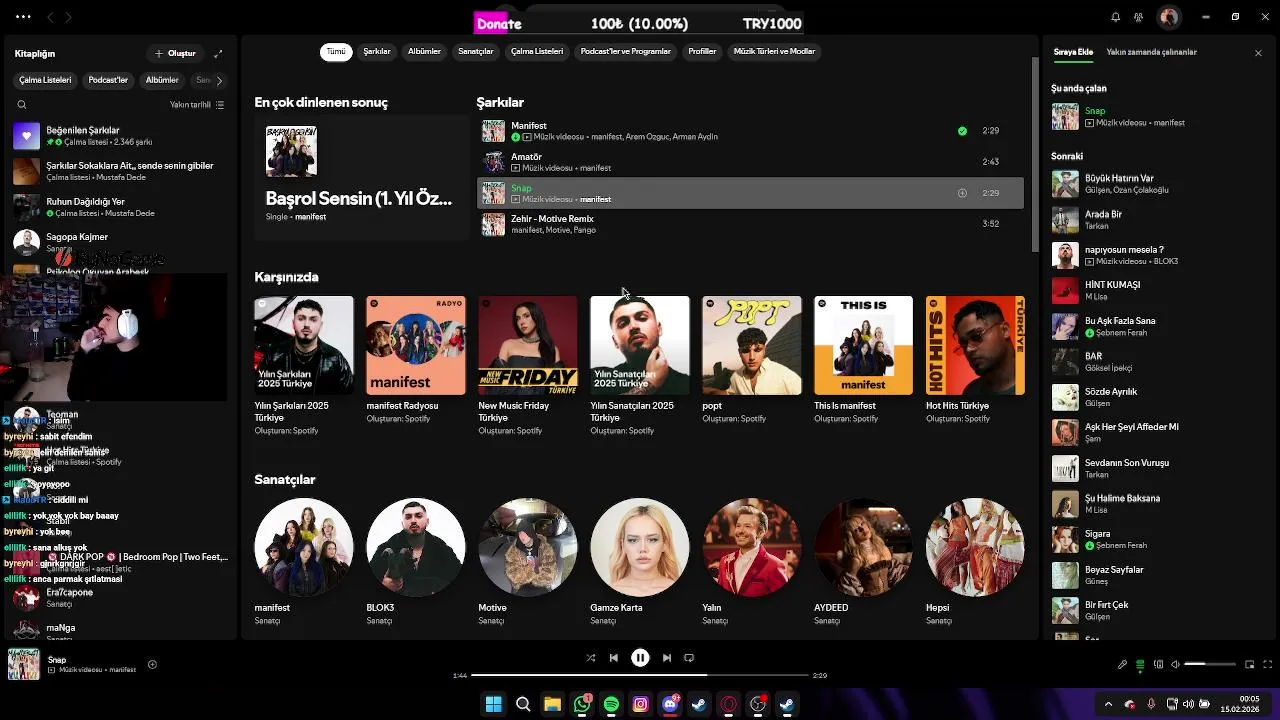Open the lyrics microphone icon

[x=1122, y=664]
